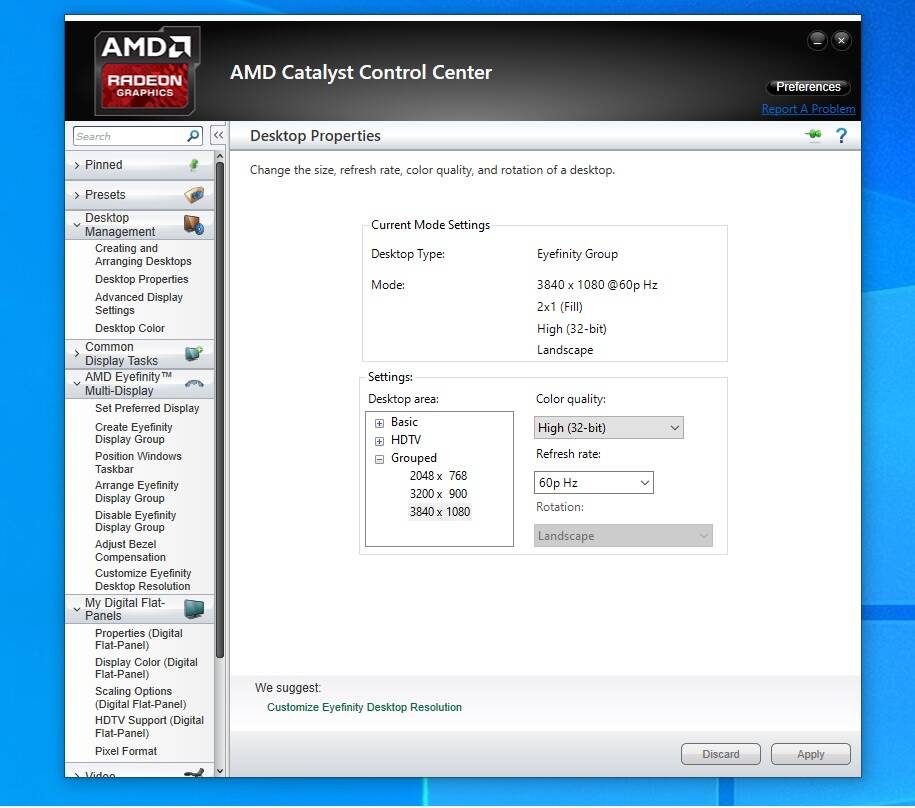
Task: Select the 3200 x 900 resolution
Action: tap(438, 494)
